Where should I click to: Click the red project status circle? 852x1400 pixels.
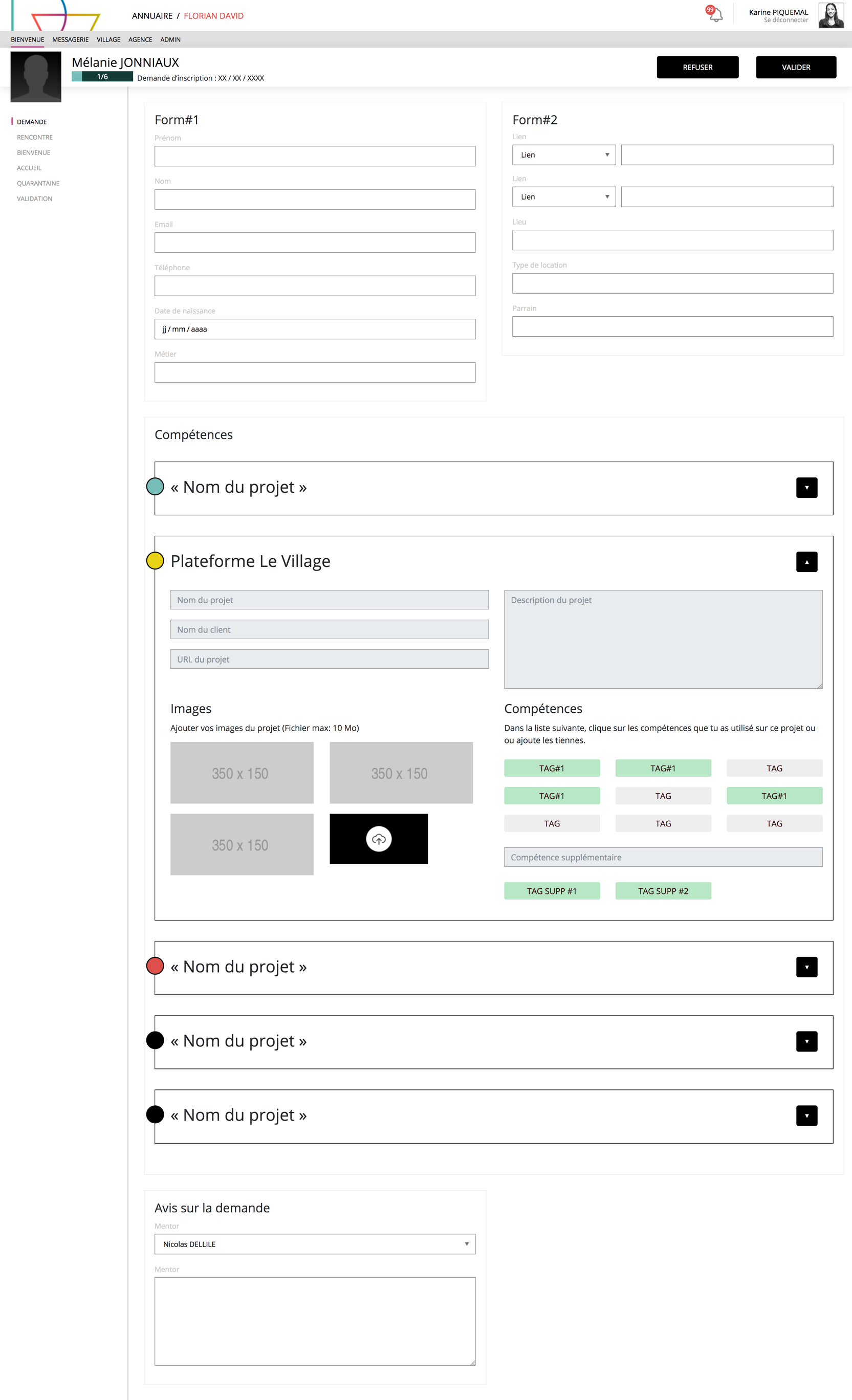pyautogui.click(x=155, y=966)
